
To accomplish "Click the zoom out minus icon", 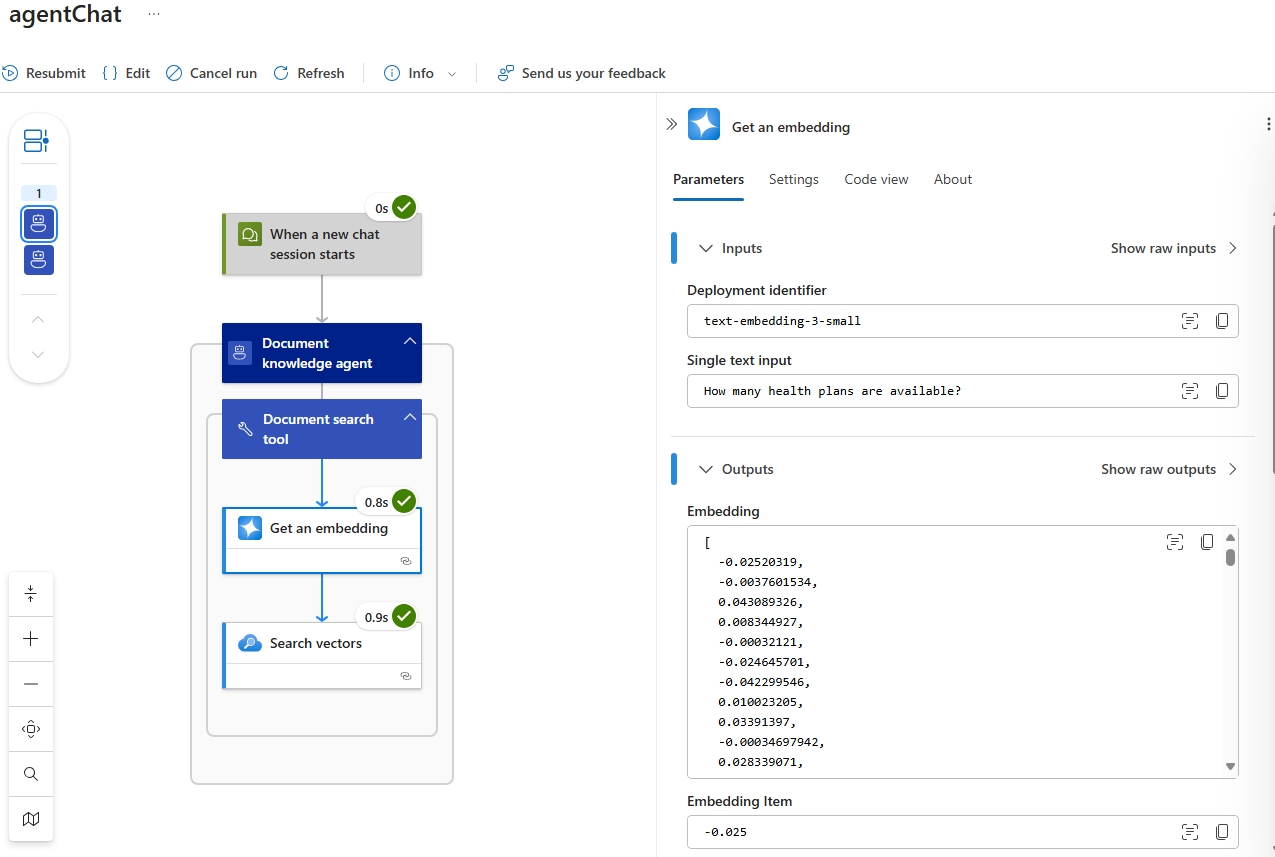I will pos(31,684).
